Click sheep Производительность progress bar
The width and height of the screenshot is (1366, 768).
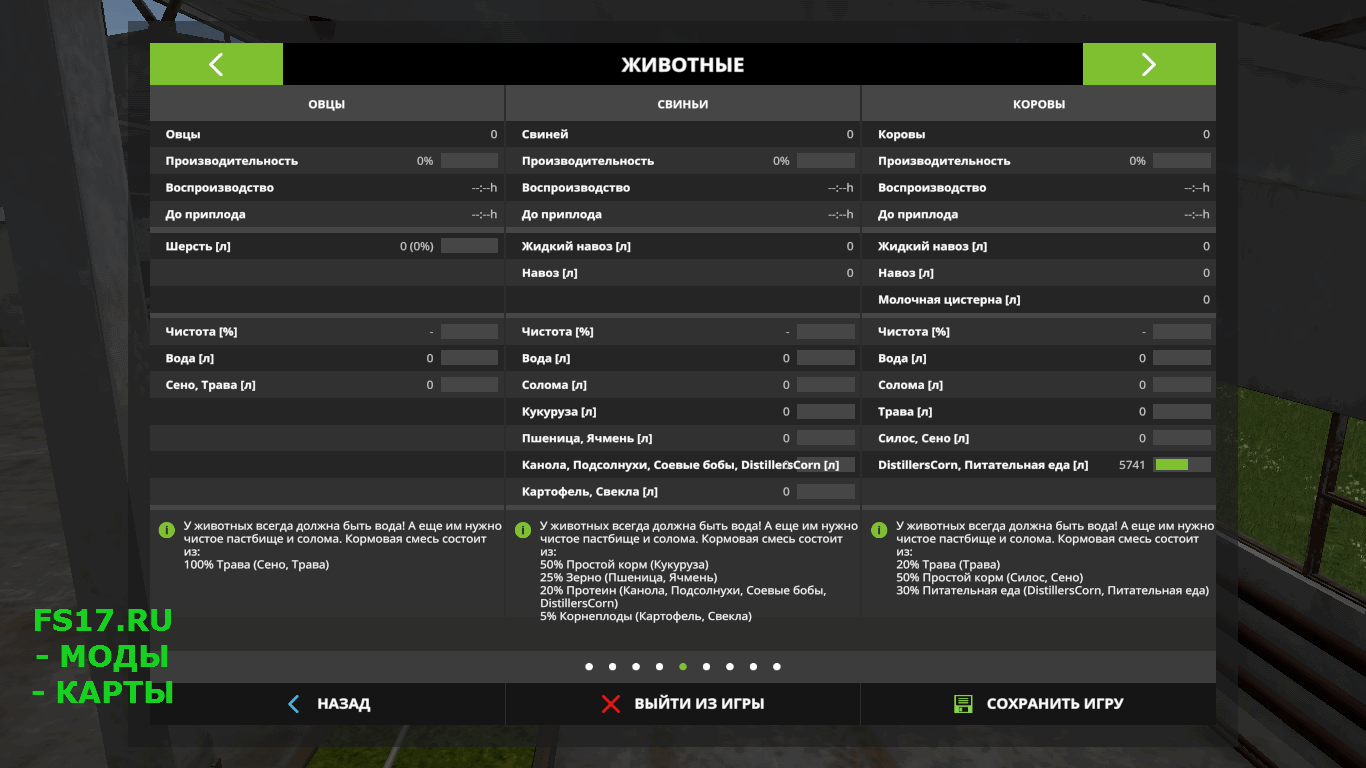(469, 161)
